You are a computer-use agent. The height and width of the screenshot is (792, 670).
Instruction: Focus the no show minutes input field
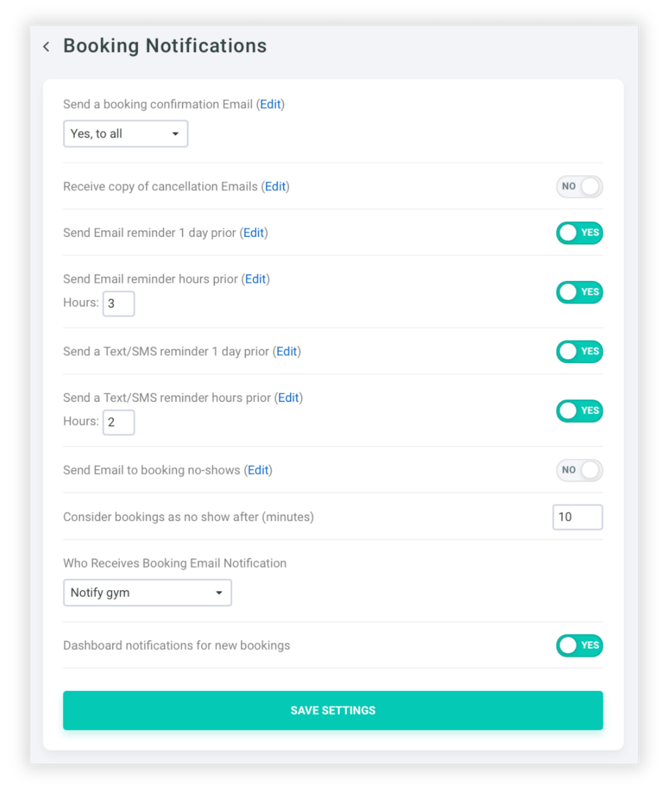point(577,517)
